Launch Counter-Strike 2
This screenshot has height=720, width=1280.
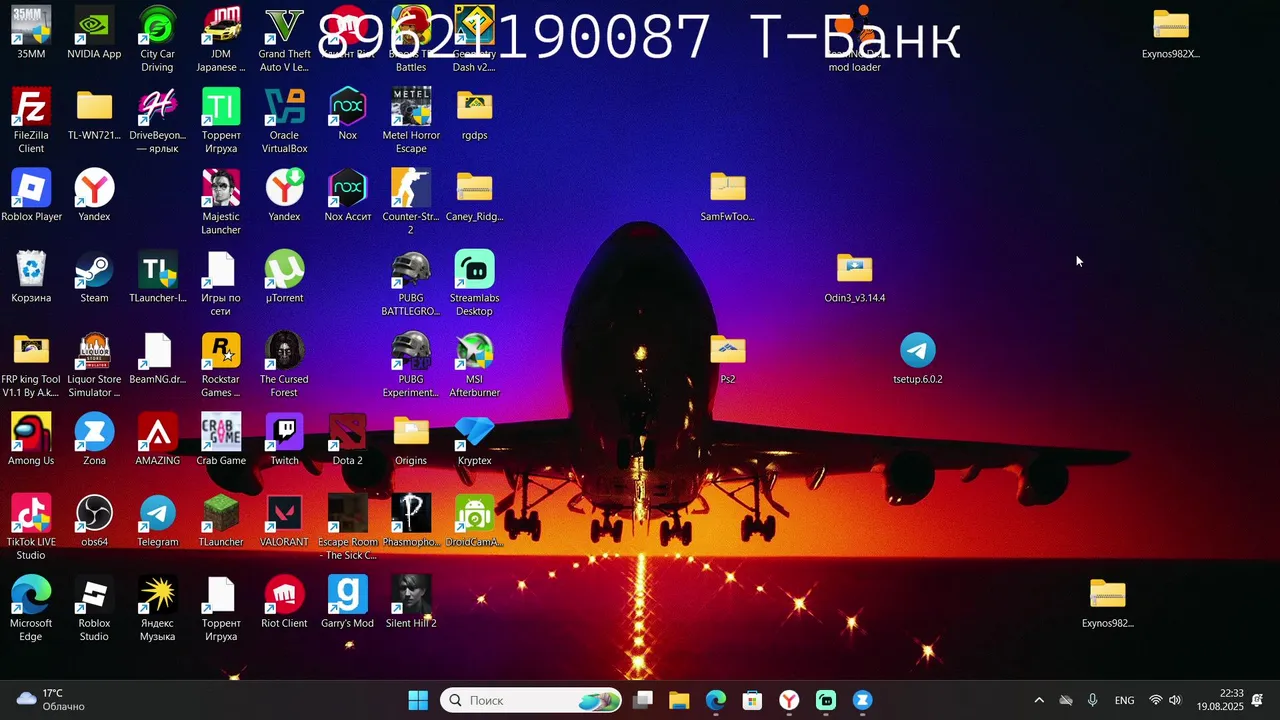(x=411, y=201)
